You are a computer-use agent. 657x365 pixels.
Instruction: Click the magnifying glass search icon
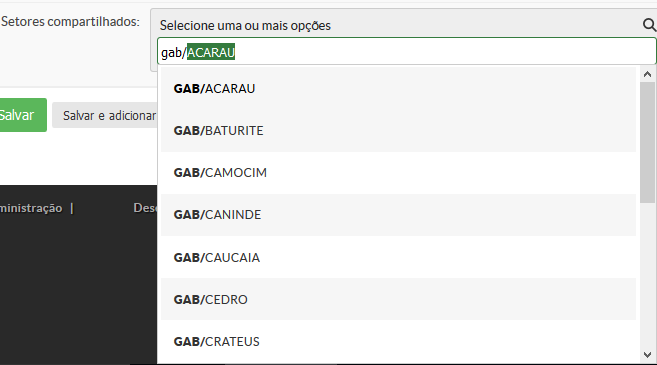tap(649, 25)
